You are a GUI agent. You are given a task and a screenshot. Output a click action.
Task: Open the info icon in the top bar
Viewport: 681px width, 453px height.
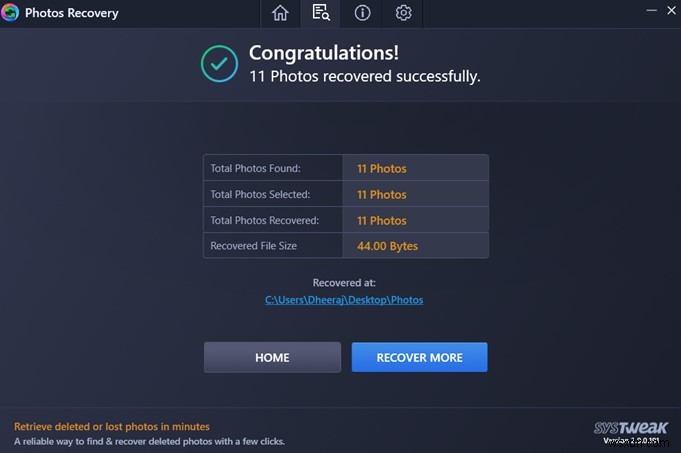tap(363, 13)
